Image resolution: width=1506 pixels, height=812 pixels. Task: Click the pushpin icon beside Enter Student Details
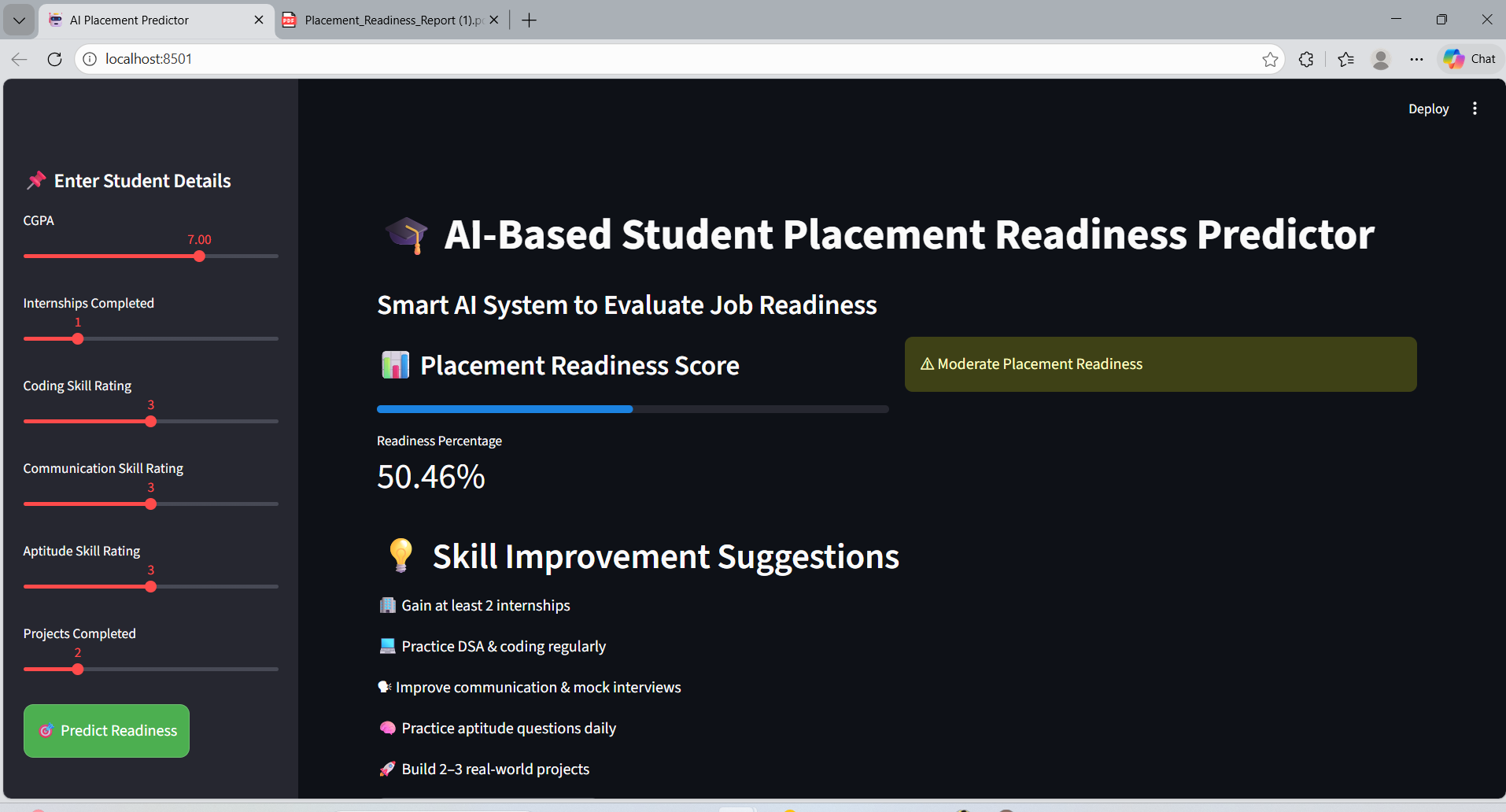coord(36,181)
